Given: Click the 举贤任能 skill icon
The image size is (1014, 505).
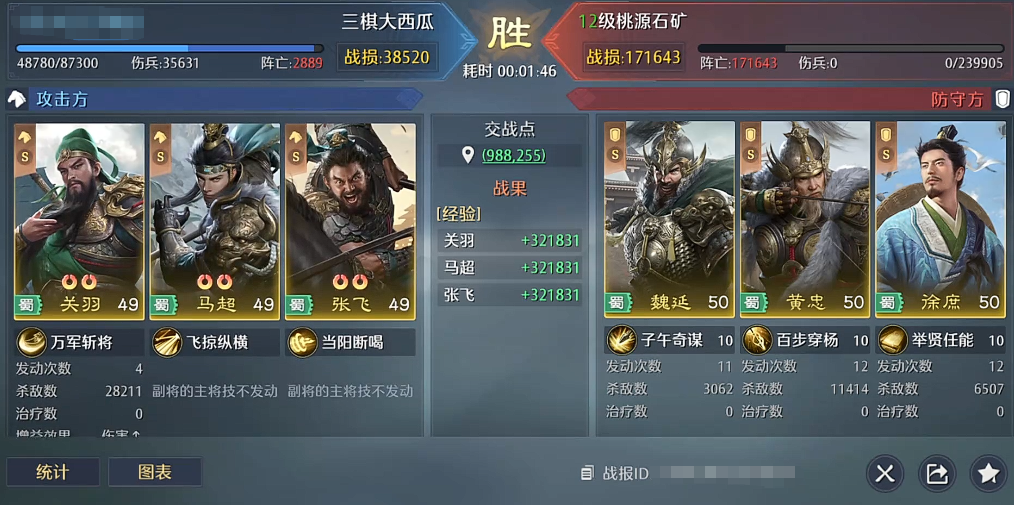Looking at the screenshot, I should (x=892, y=339).
